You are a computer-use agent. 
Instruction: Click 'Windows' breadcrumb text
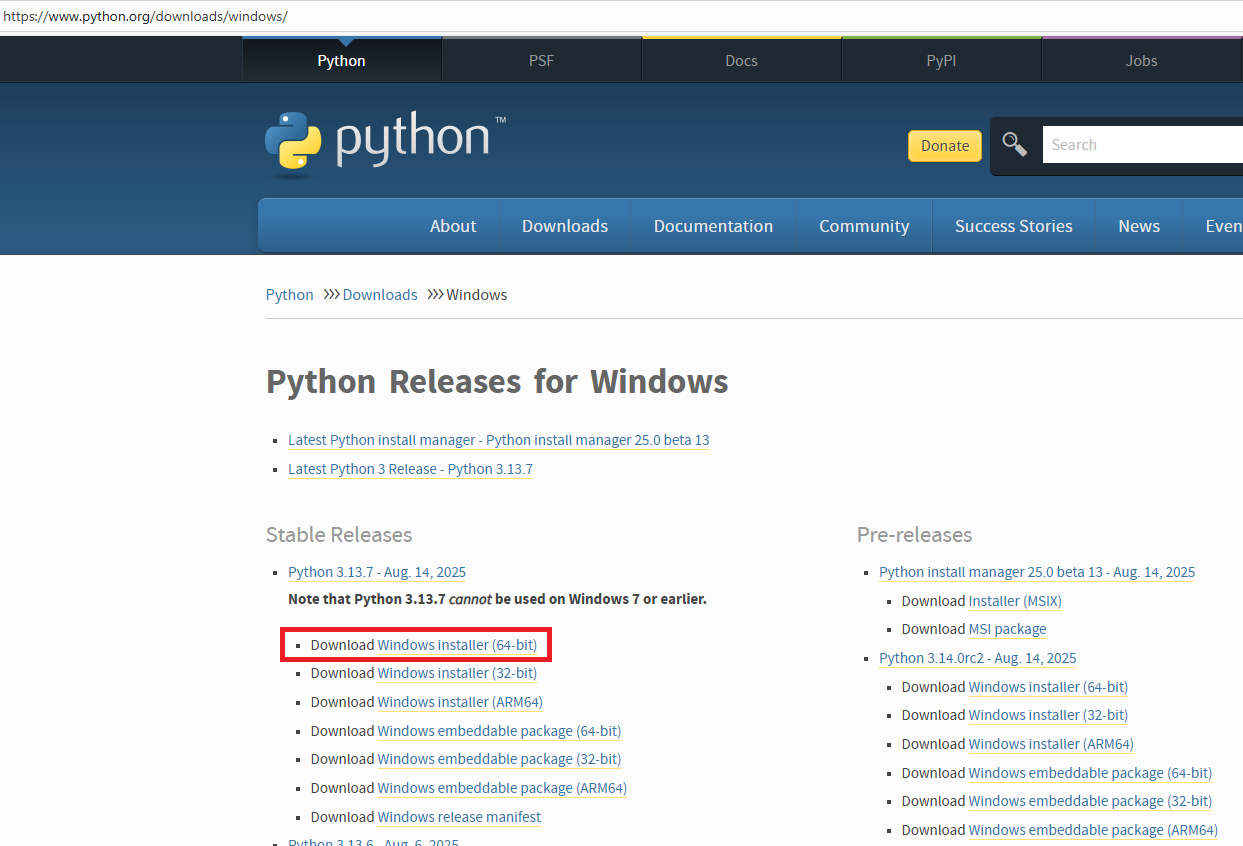tap(477, 295)
